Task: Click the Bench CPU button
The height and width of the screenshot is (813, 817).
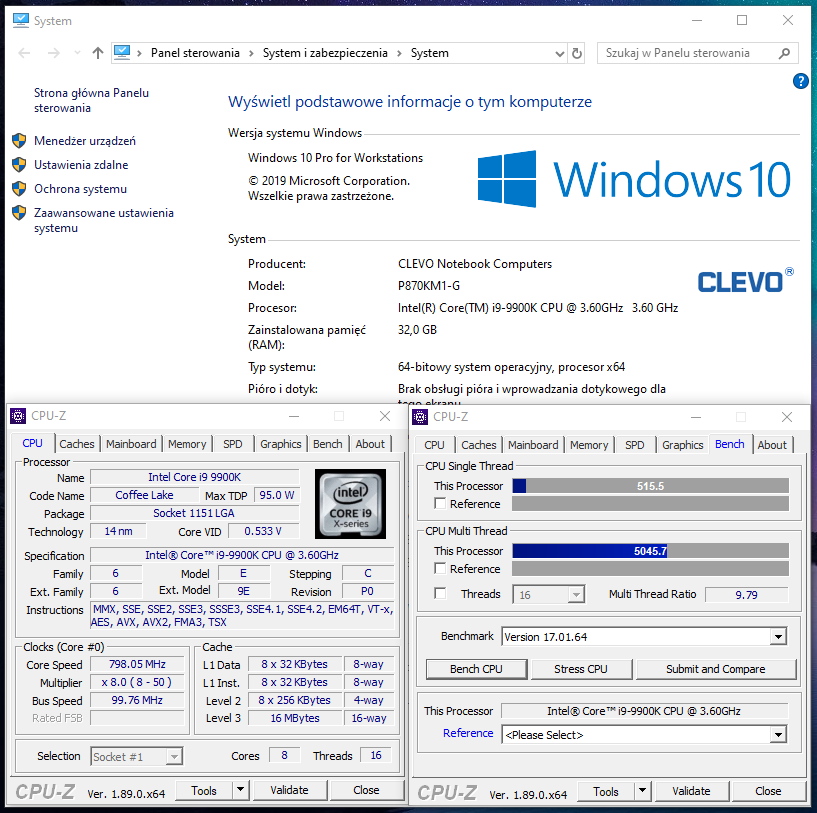Action: (476, 669)
